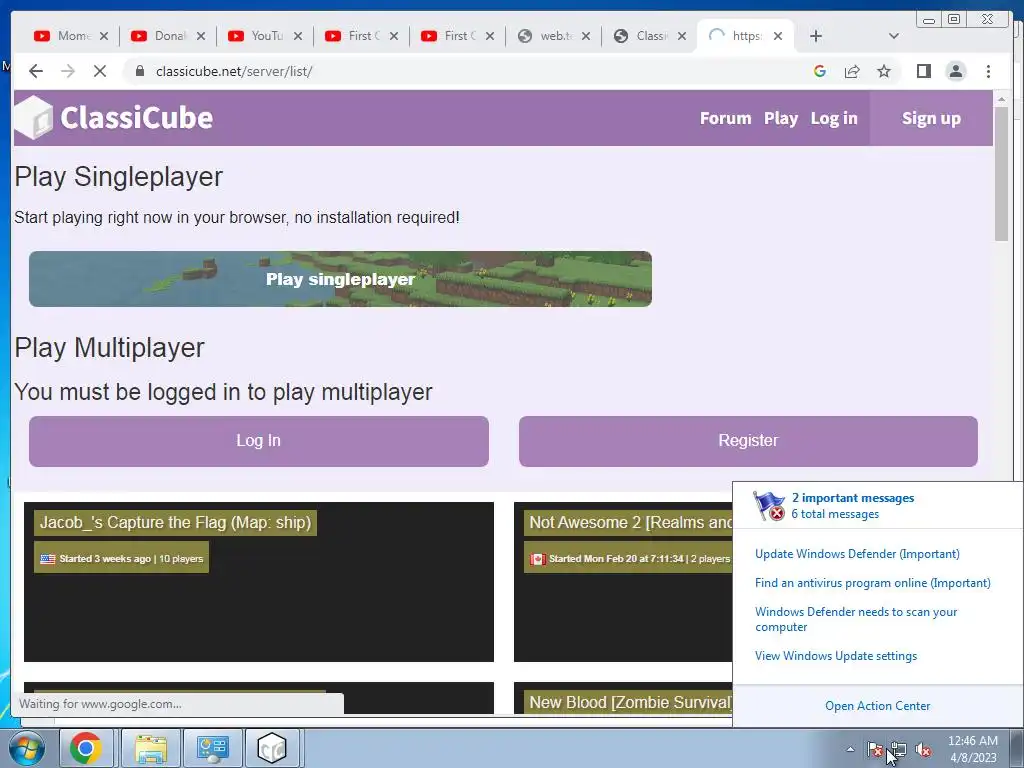Open the Play link in the header
Image resolution: width=1024 pixels, height=768 pixels.
781,118
